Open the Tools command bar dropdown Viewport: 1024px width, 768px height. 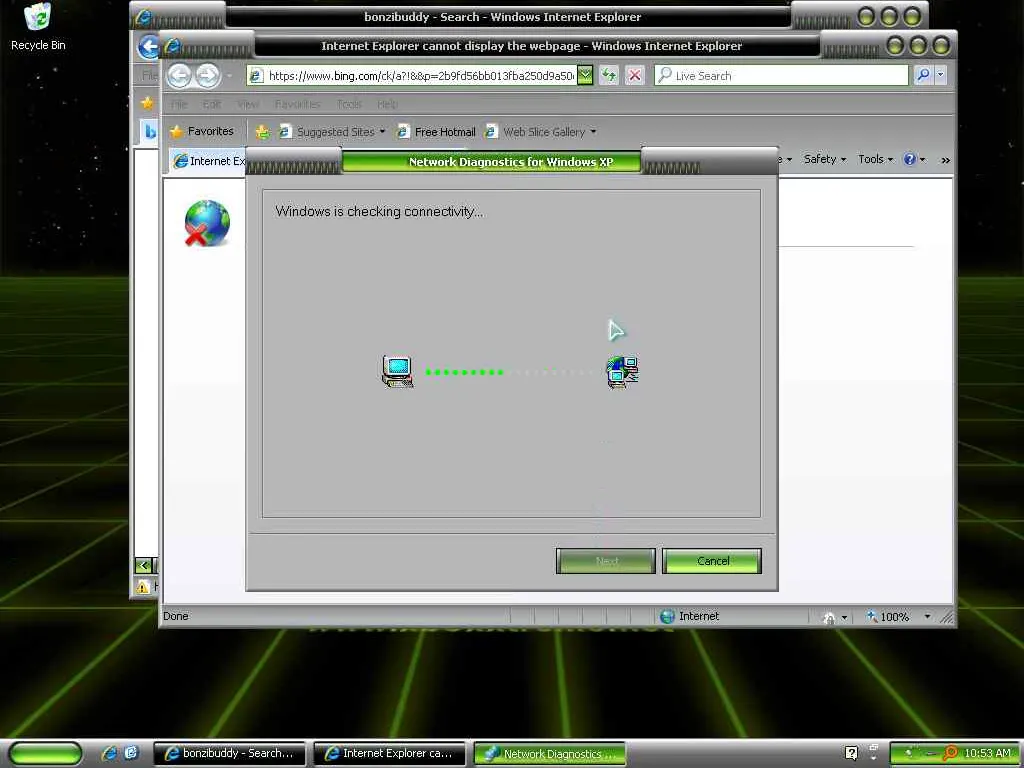(875, 159)
